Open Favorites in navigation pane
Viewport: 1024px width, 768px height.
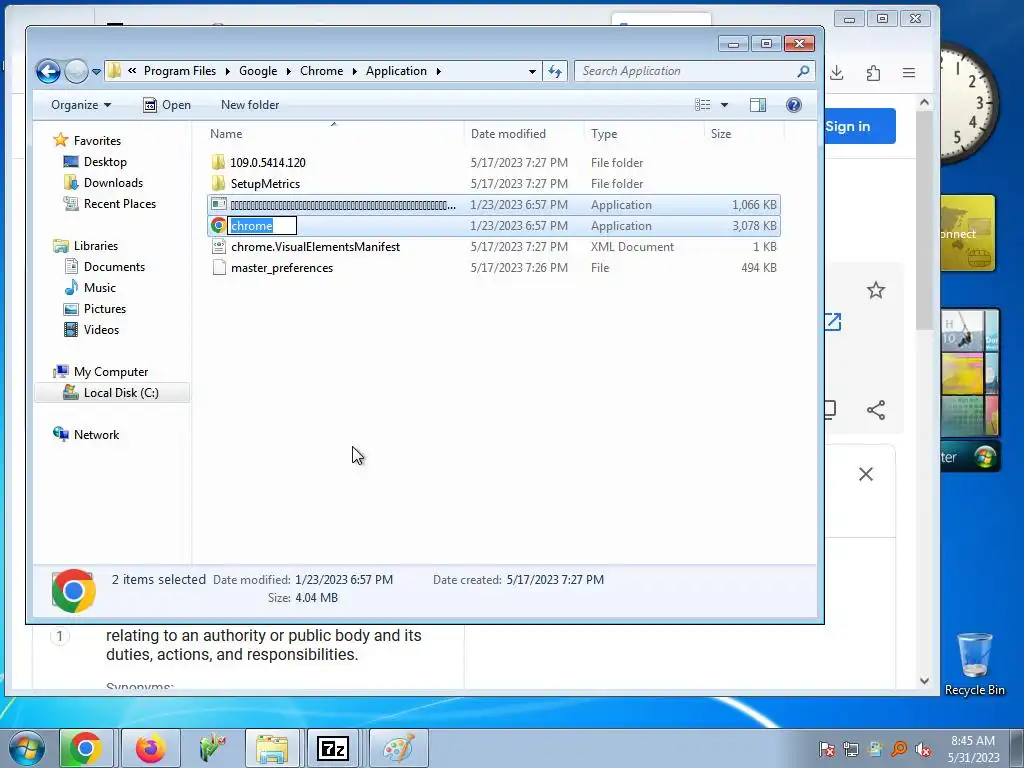(97, 140)
